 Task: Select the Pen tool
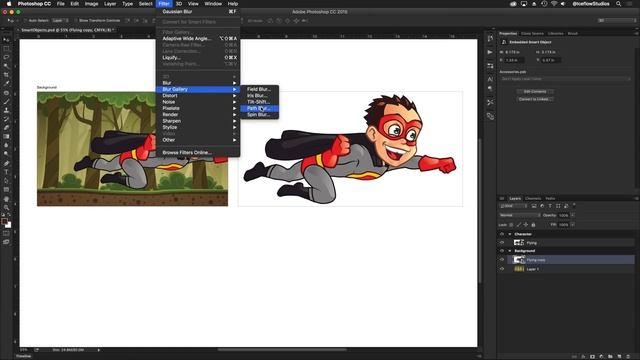click(x=6, y=163)
